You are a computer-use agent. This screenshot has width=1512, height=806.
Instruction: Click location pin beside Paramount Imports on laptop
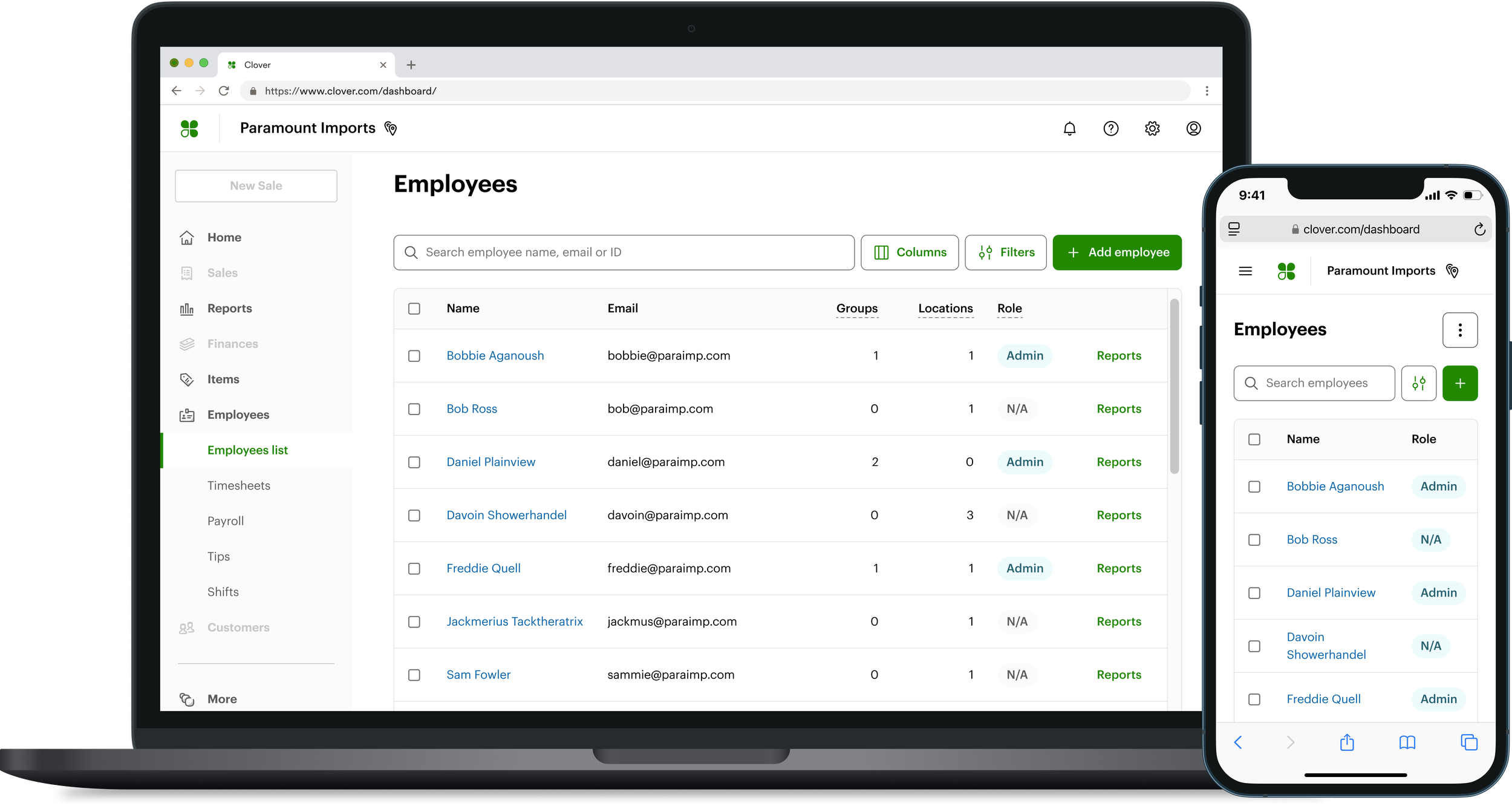[x=391, y=129]
